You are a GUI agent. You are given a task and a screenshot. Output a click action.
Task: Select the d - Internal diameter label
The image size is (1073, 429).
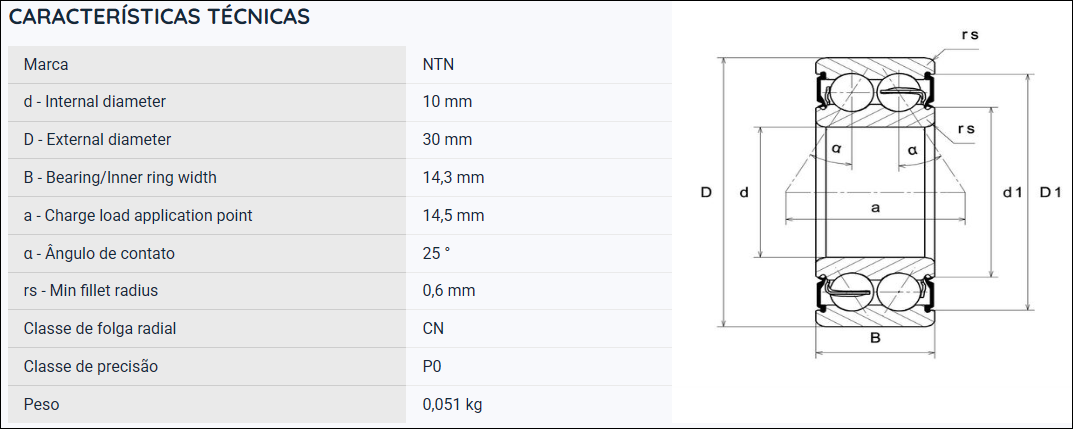tap(94, 102)
